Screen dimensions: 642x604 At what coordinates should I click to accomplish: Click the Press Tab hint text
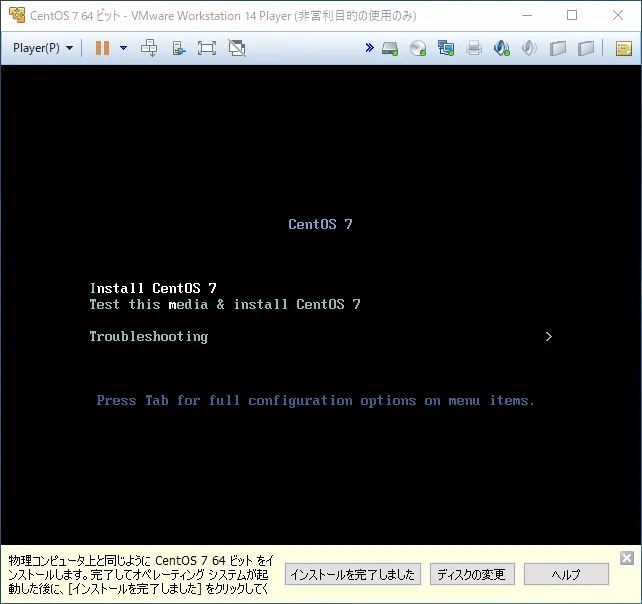tap(316, 400)
